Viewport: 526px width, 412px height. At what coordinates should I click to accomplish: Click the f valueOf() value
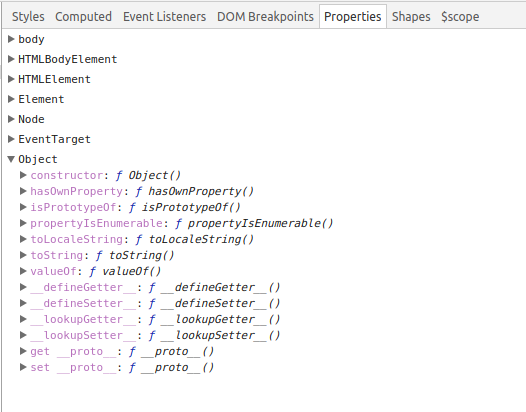coord(125,271)
